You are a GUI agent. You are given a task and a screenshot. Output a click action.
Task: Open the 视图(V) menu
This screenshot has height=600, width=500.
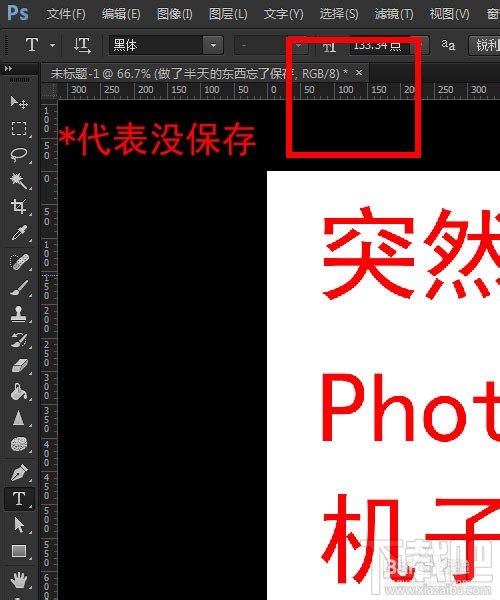click(450, 14)
